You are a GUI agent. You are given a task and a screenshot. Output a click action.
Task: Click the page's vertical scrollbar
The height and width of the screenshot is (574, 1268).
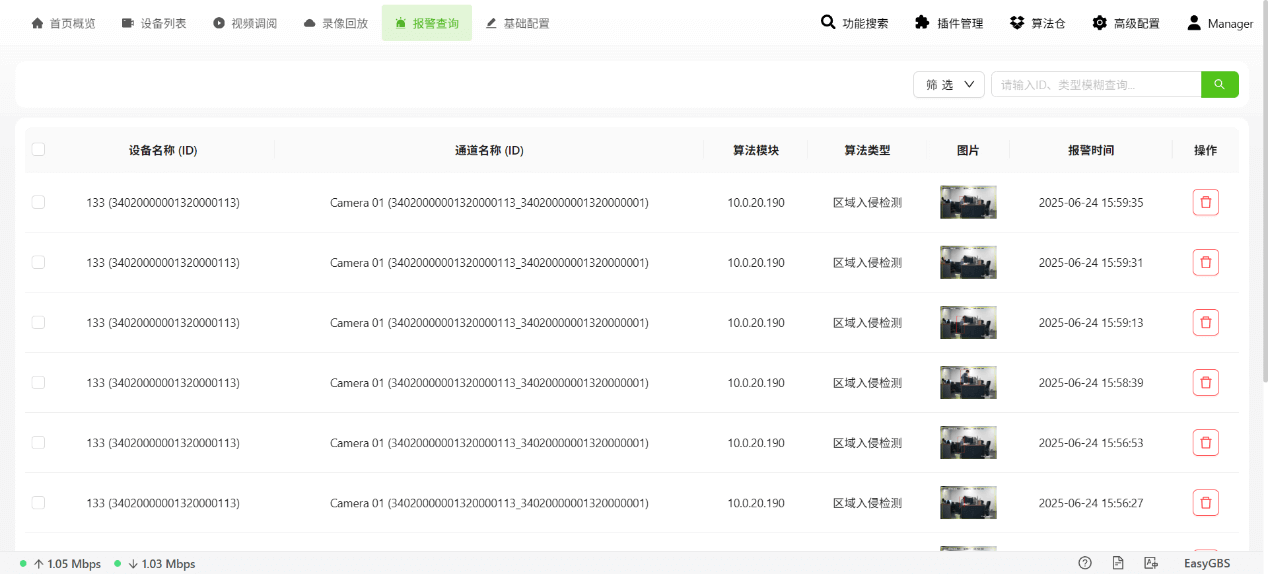[1265, 190]
